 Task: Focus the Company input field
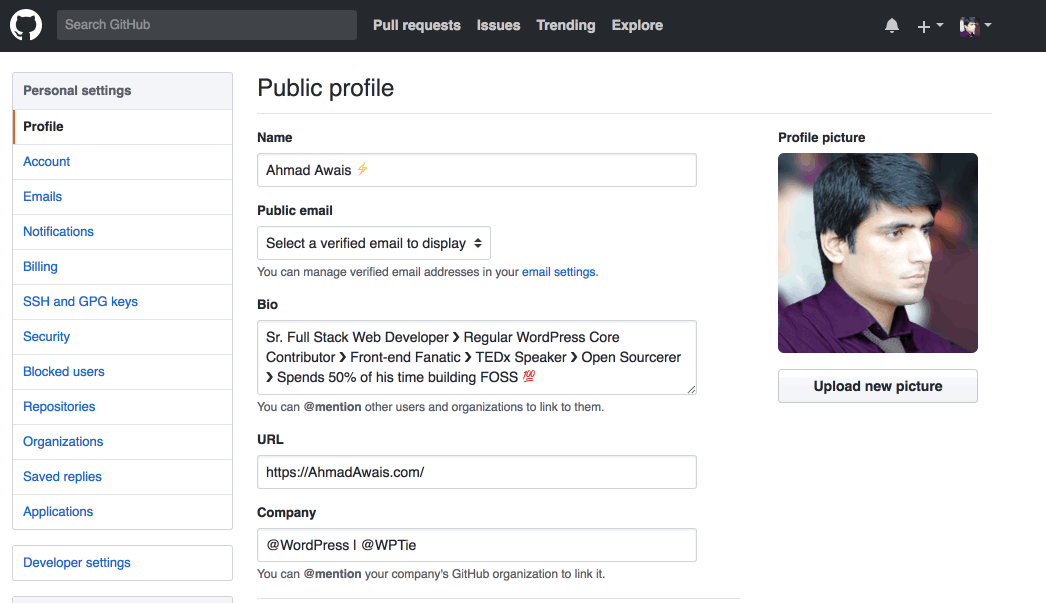pyautogui.click(x=476, y=545)
